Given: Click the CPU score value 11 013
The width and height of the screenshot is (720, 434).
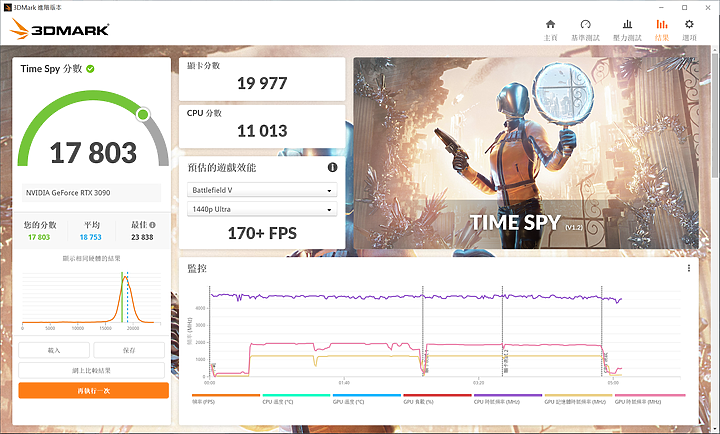Looking at the screenshot, I should (x=262, y=131).
